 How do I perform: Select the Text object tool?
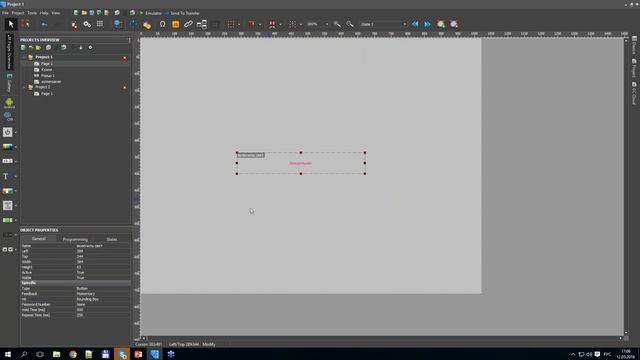(6, 176)
